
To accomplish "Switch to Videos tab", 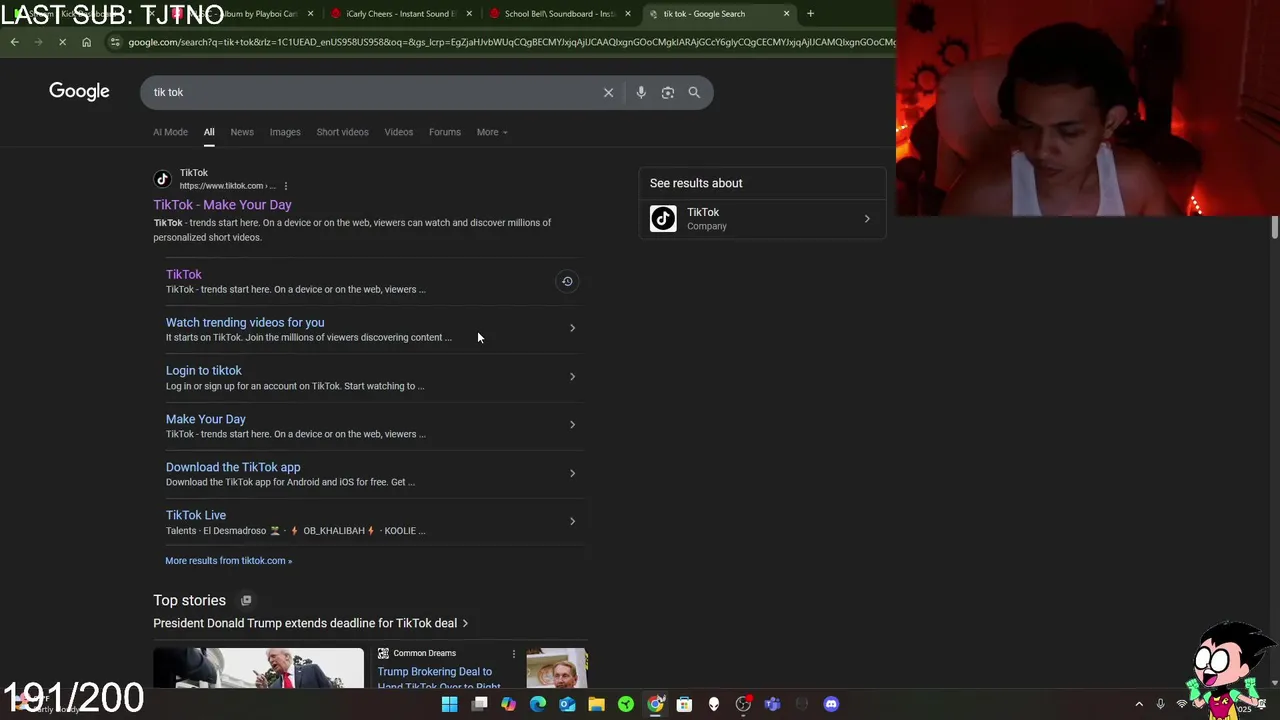I will coord(398,132).
